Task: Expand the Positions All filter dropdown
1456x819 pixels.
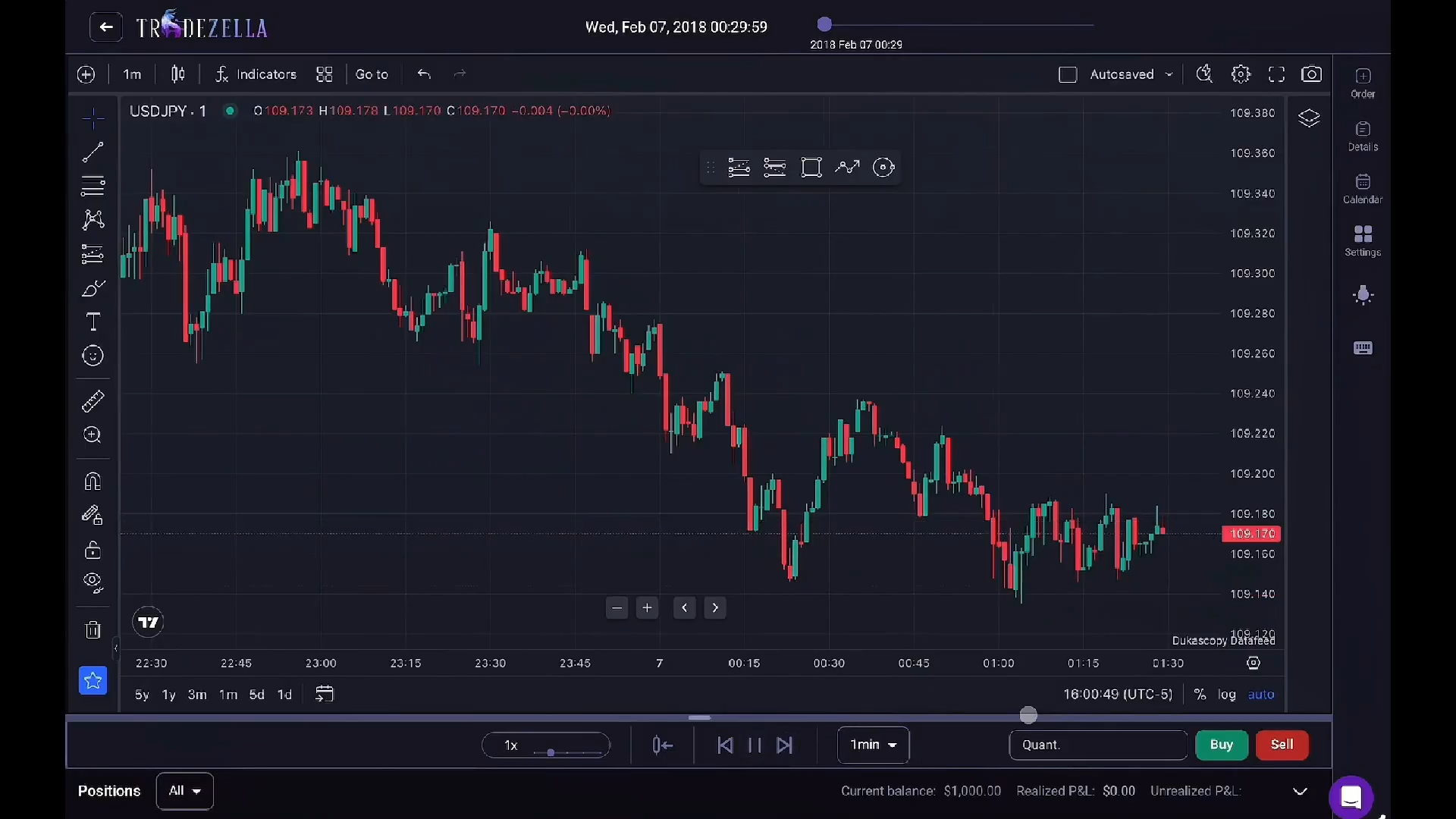Action: tap(184, 791)
